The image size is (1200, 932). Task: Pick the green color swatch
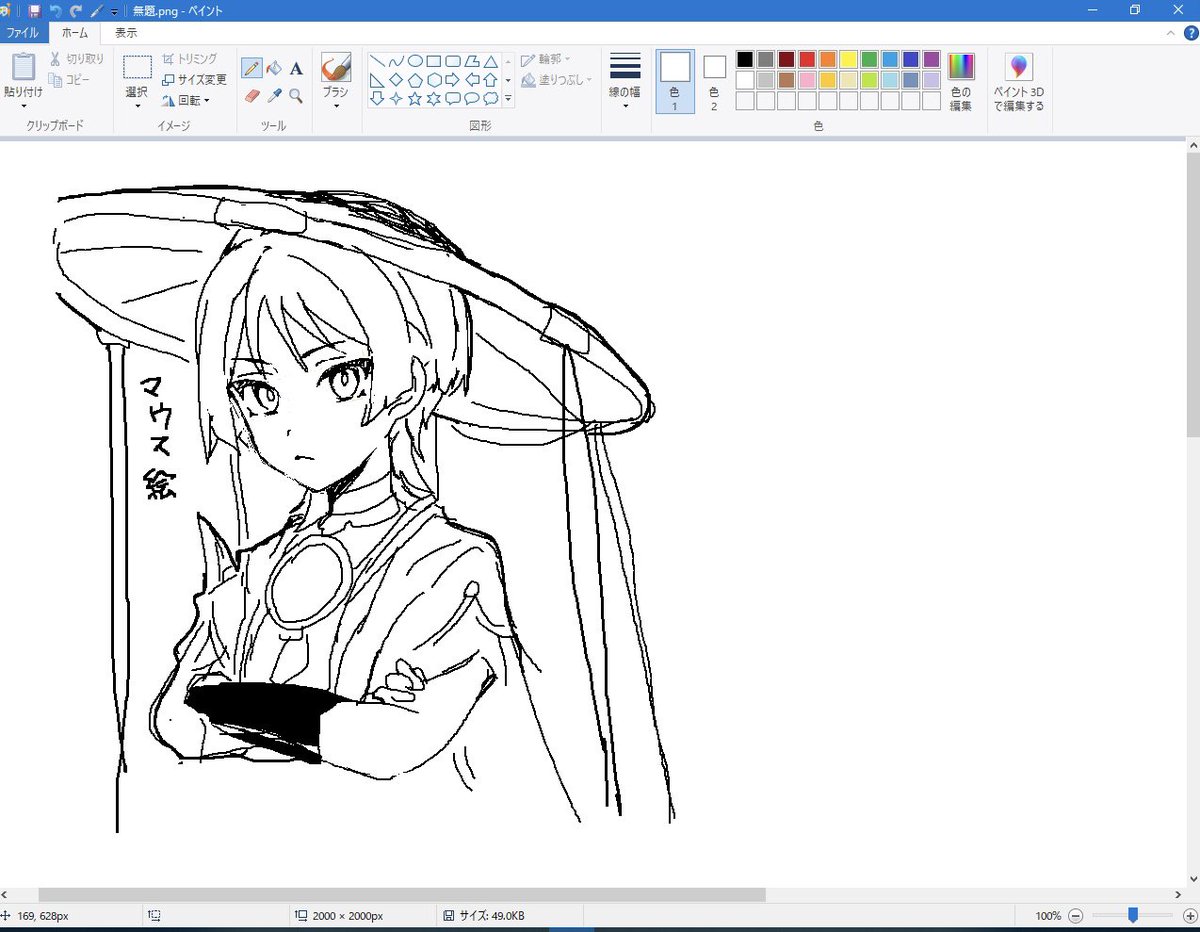coord(869,60)
